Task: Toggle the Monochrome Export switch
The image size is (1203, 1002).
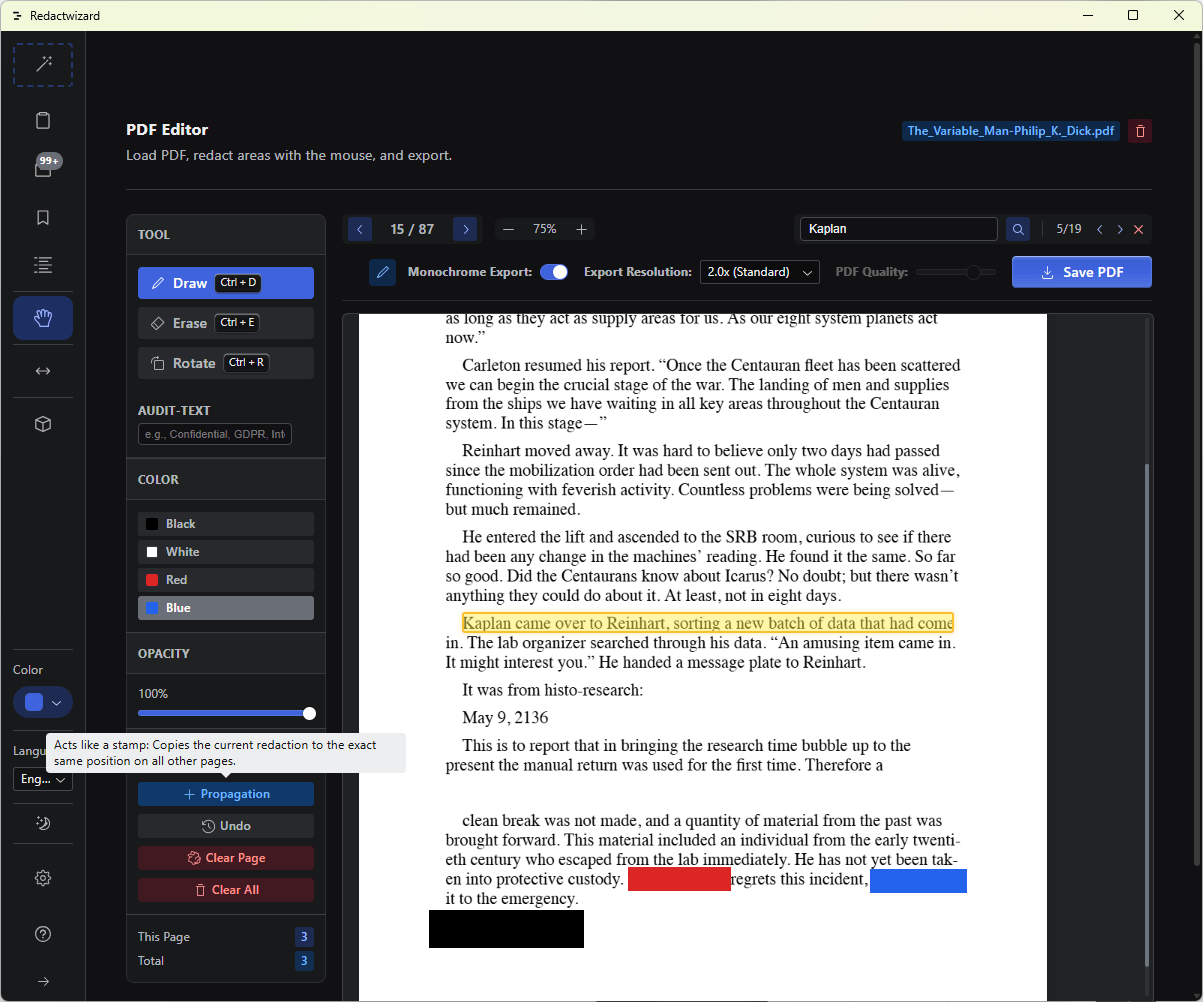Action: [x=554, y=272]
